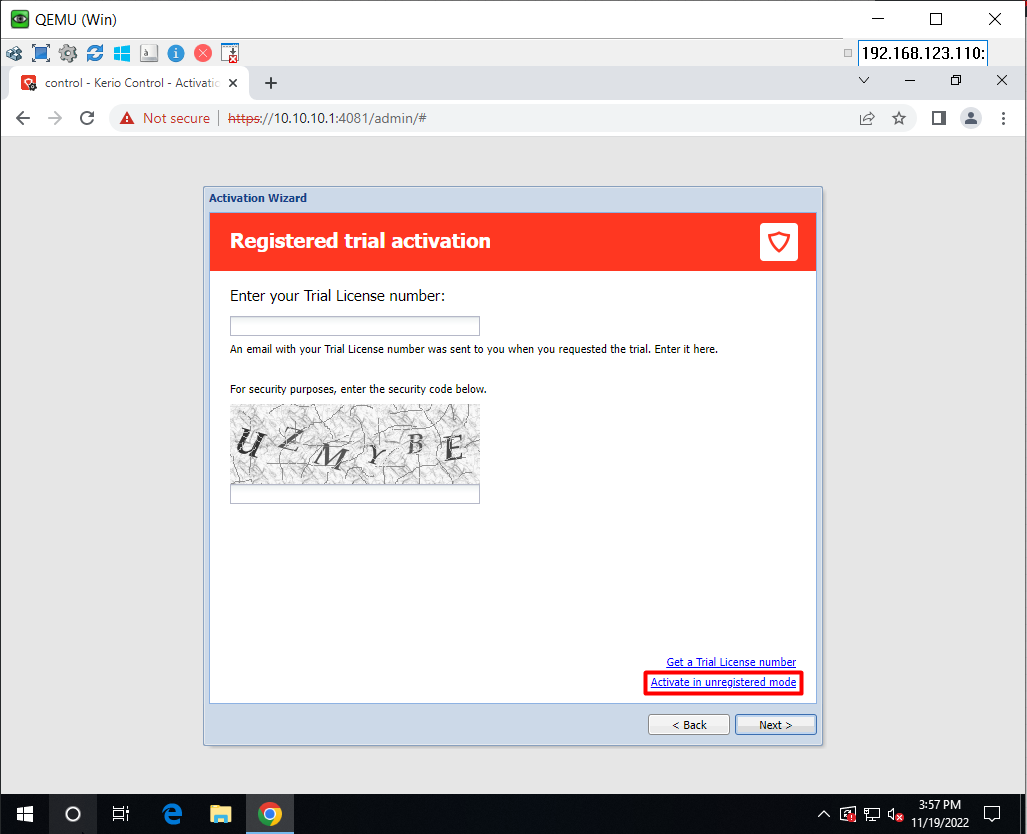Screen dimensions: 1027x834
Task: Open Windows Start menu
Action: (x=24, y=814)
